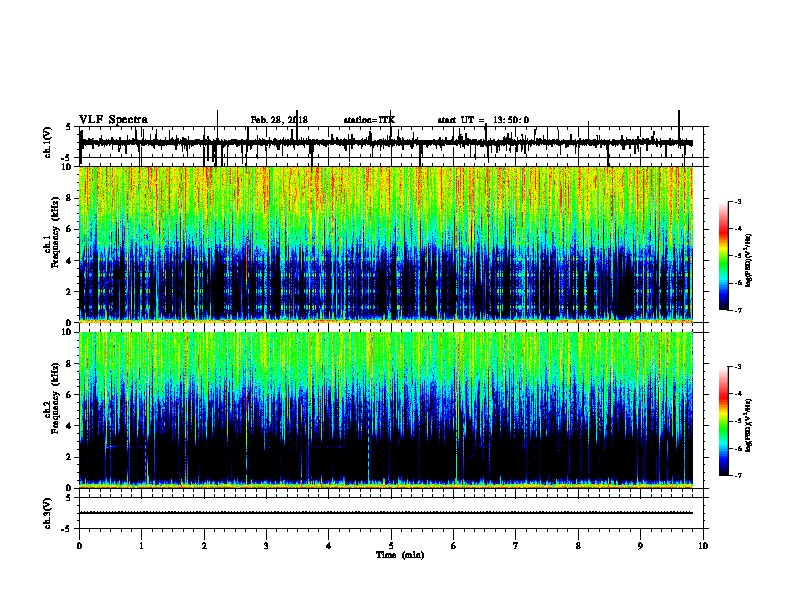Click the "-3" label on ch.2 colorbar
The height and width of the screenshot is (612, 792).
pyautogui.click(x=738, y=367)
